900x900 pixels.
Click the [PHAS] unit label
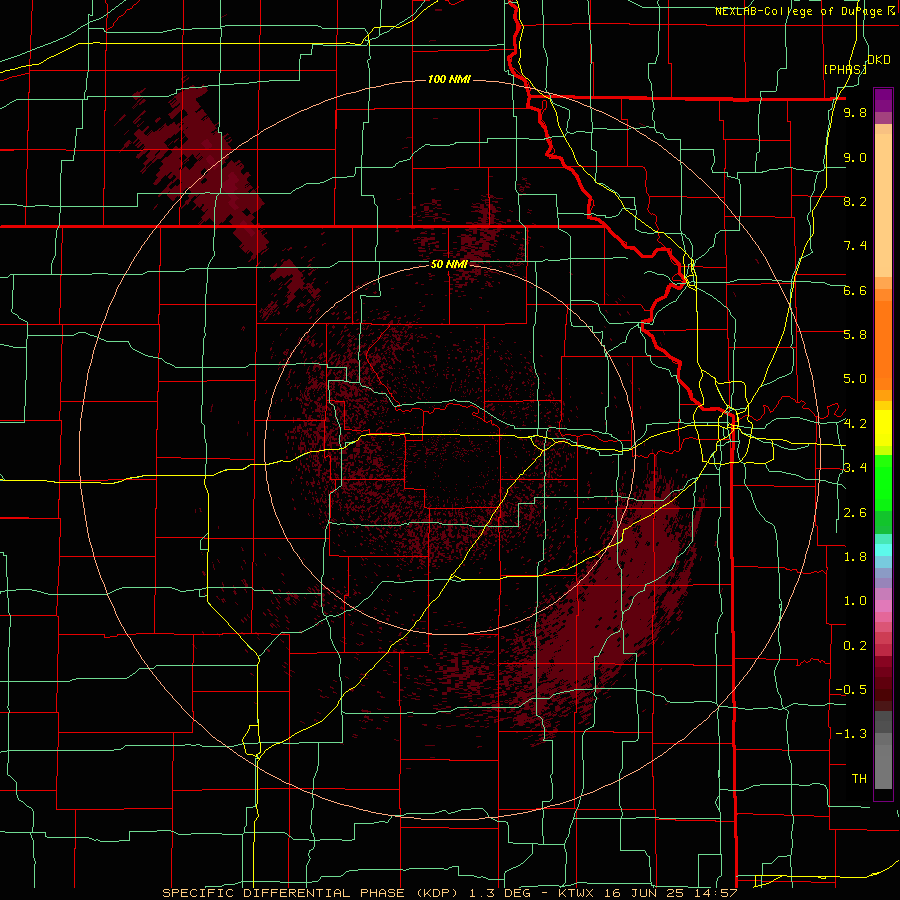845,69
